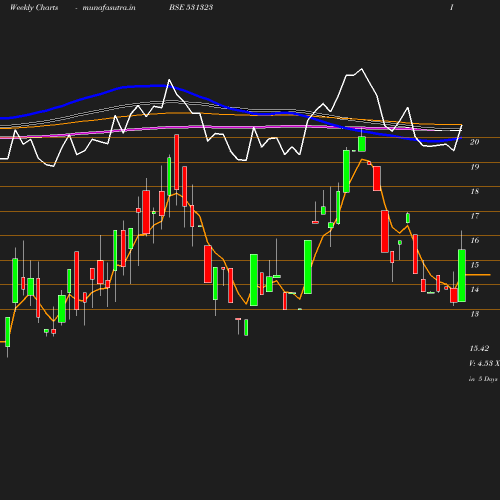Select the price axis label "20"
This screenshot has width=500, height=500.
coord(475,142)
